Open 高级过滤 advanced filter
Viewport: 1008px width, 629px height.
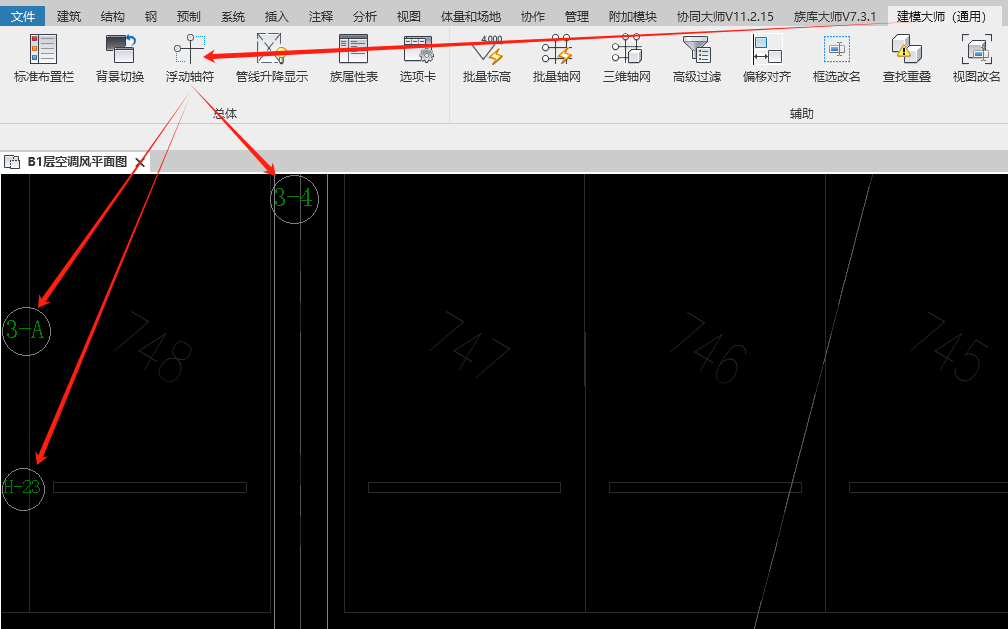pos(697,59)
